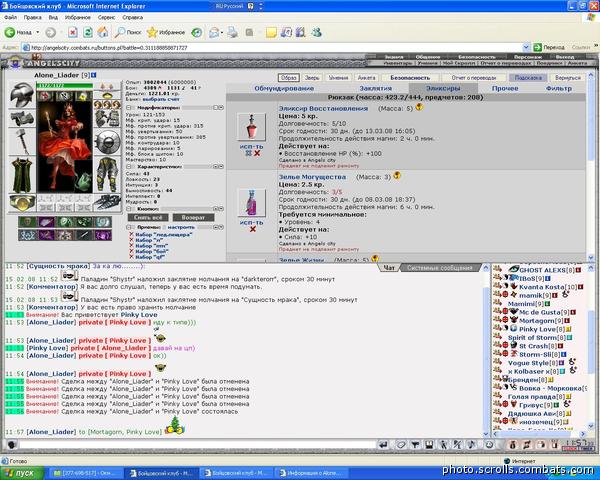Use the Зелье Могущества via исп-ть

pyautogui.click(x=251, y=222)
